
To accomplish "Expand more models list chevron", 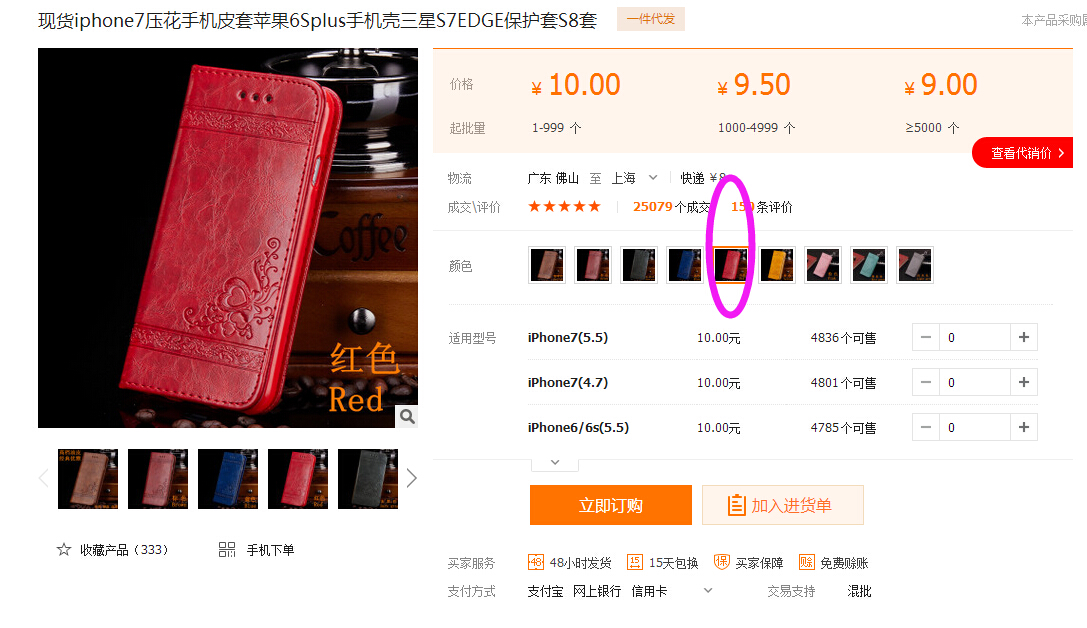I will [x=555, y=462].
